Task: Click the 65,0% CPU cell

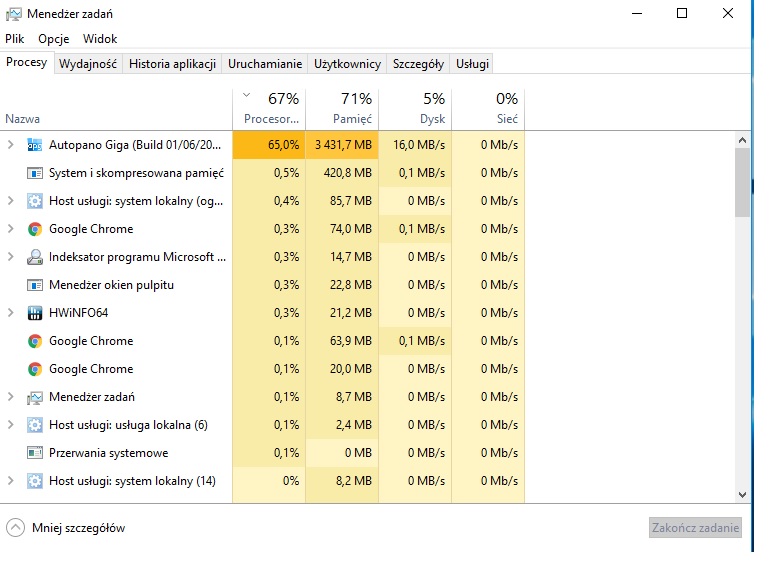Action: pyautogui.click(x=269, y=145)
